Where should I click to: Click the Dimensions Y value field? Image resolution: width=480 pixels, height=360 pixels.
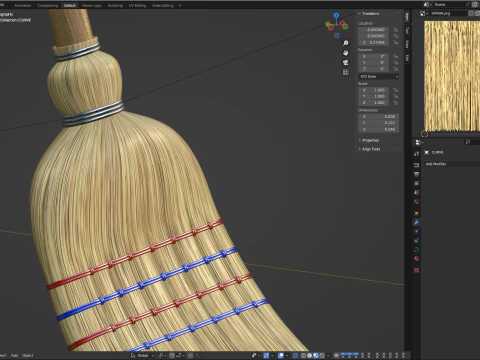click(379, 123)
